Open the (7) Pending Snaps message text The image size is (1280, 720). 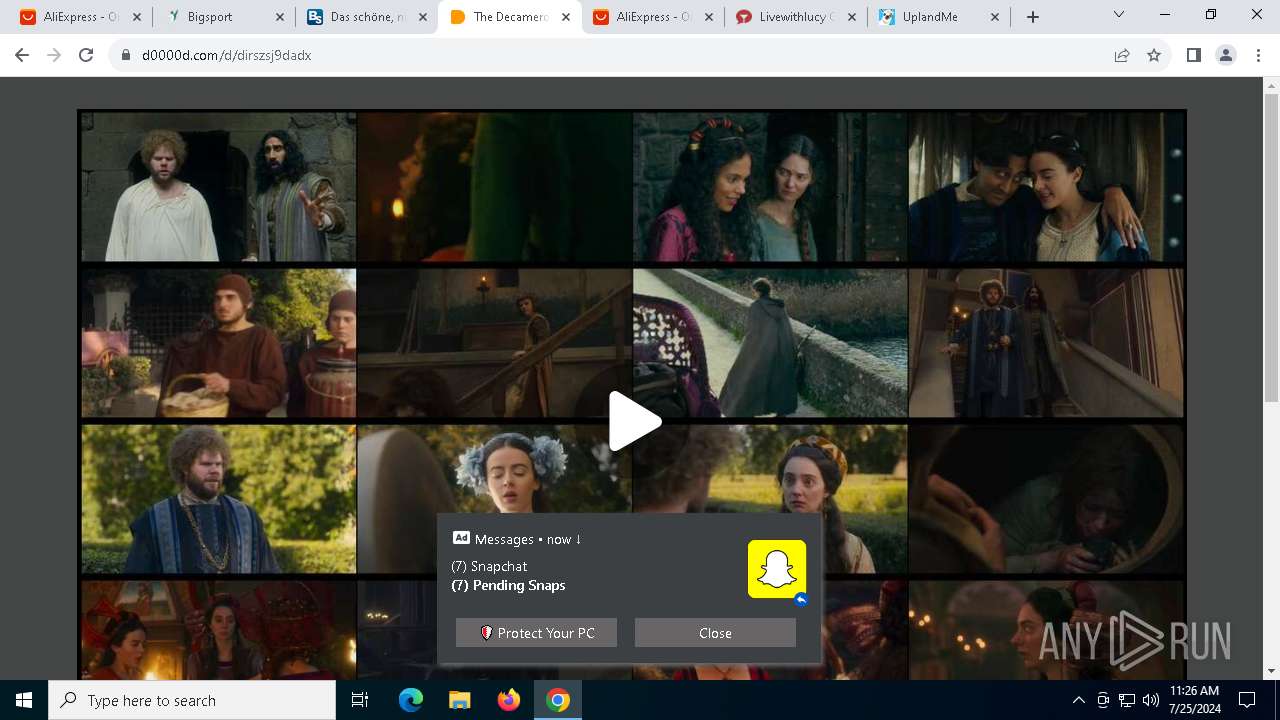509,585
